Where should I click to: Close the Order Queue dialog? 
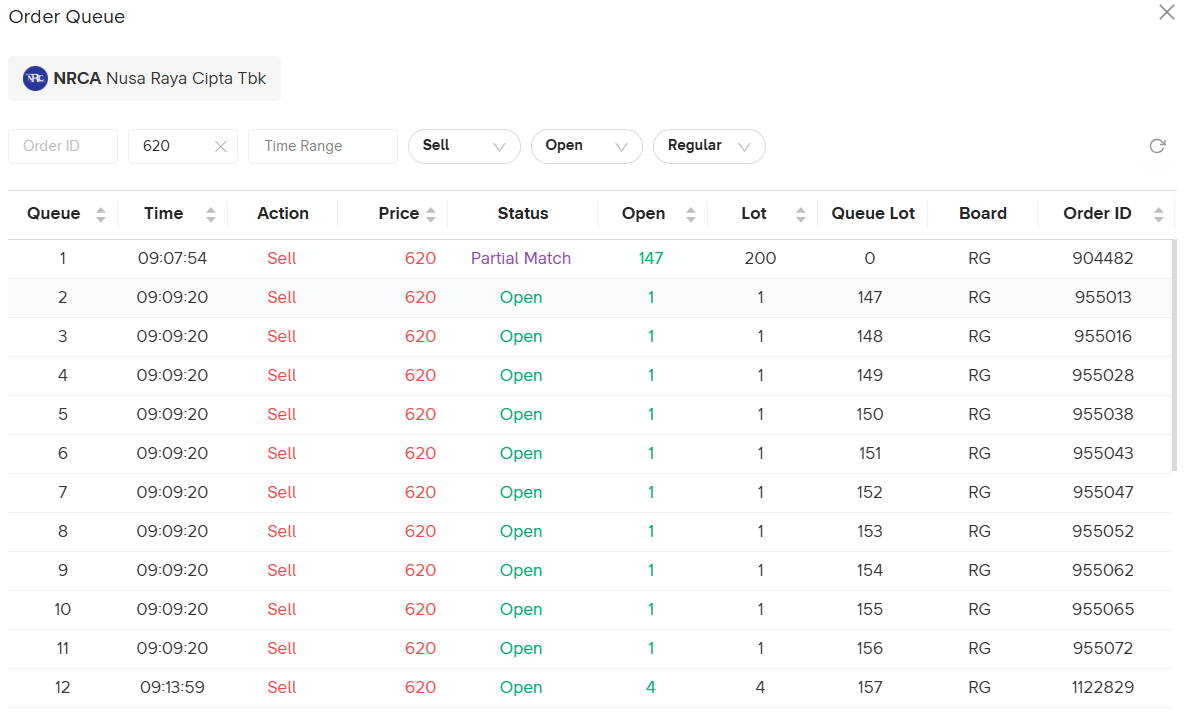1166,13
